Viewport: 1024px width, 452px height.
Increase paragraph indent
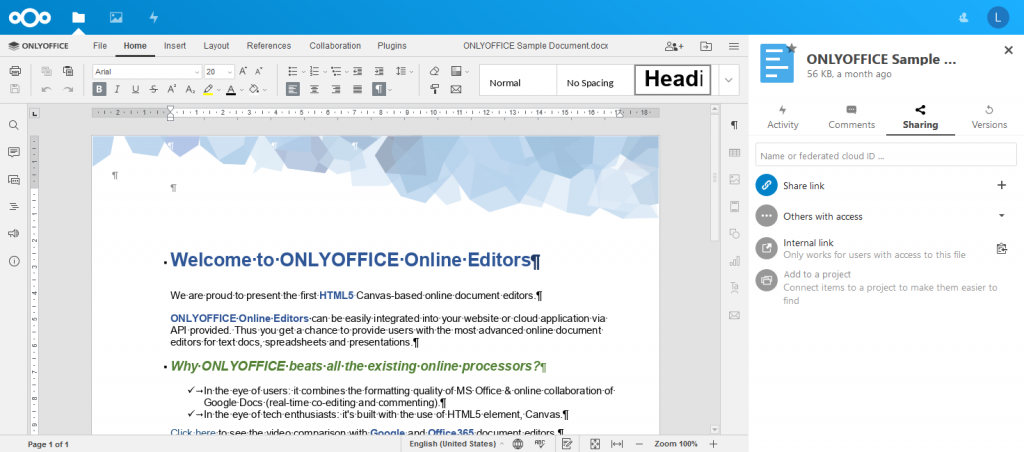tap(379, 71)
